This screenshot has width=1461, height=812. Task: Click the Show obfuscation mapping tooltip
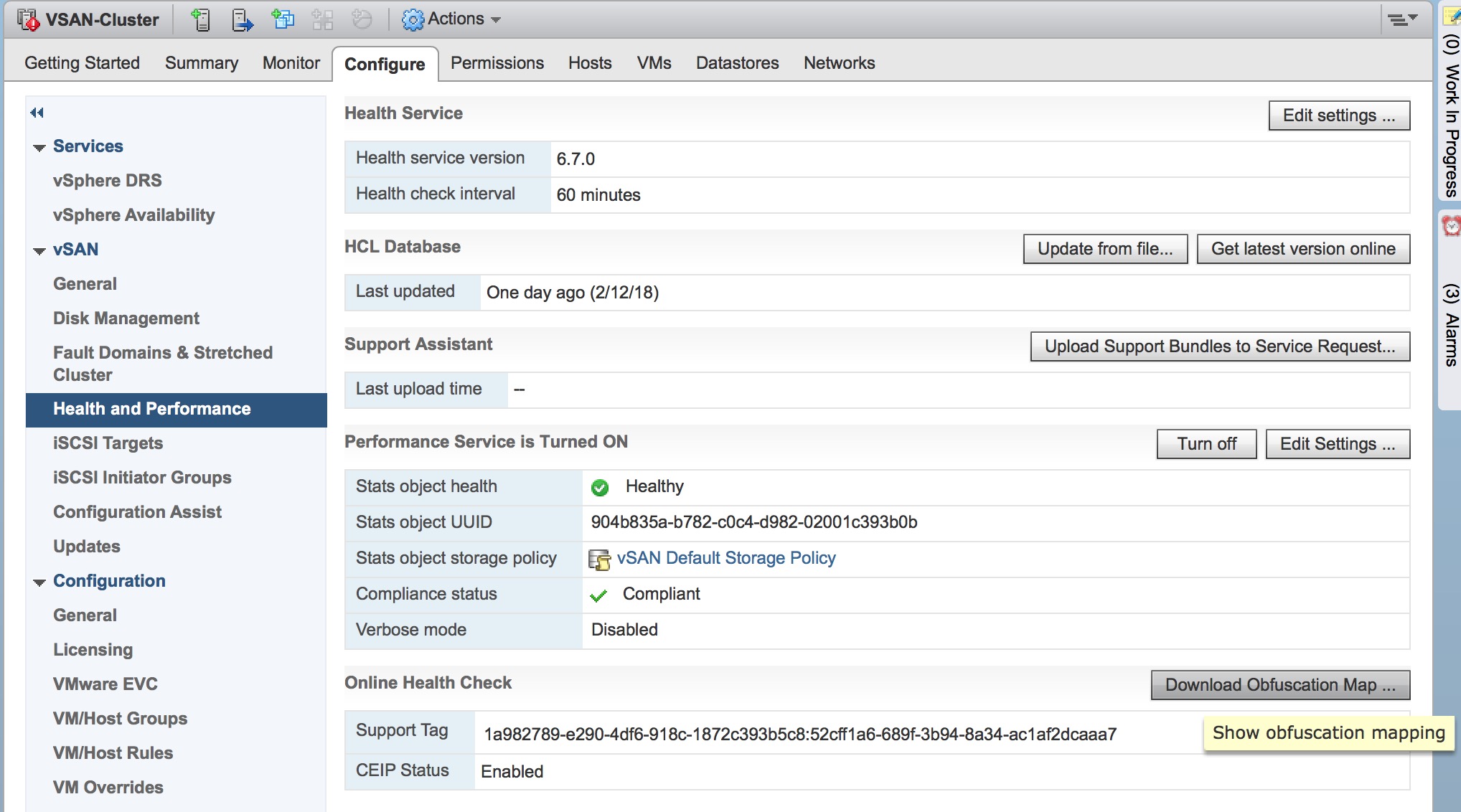tap(1329, 733)
